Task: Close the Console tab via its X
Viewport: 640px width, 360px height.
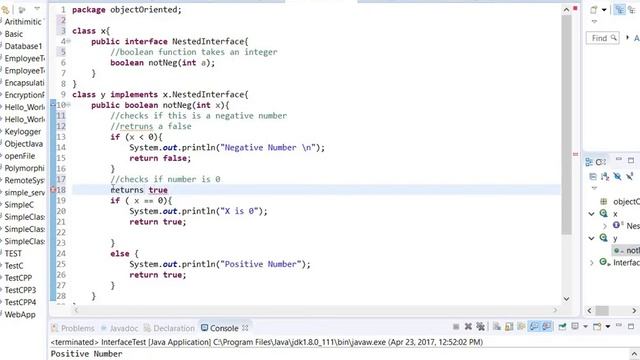Action: click(245, 328)
